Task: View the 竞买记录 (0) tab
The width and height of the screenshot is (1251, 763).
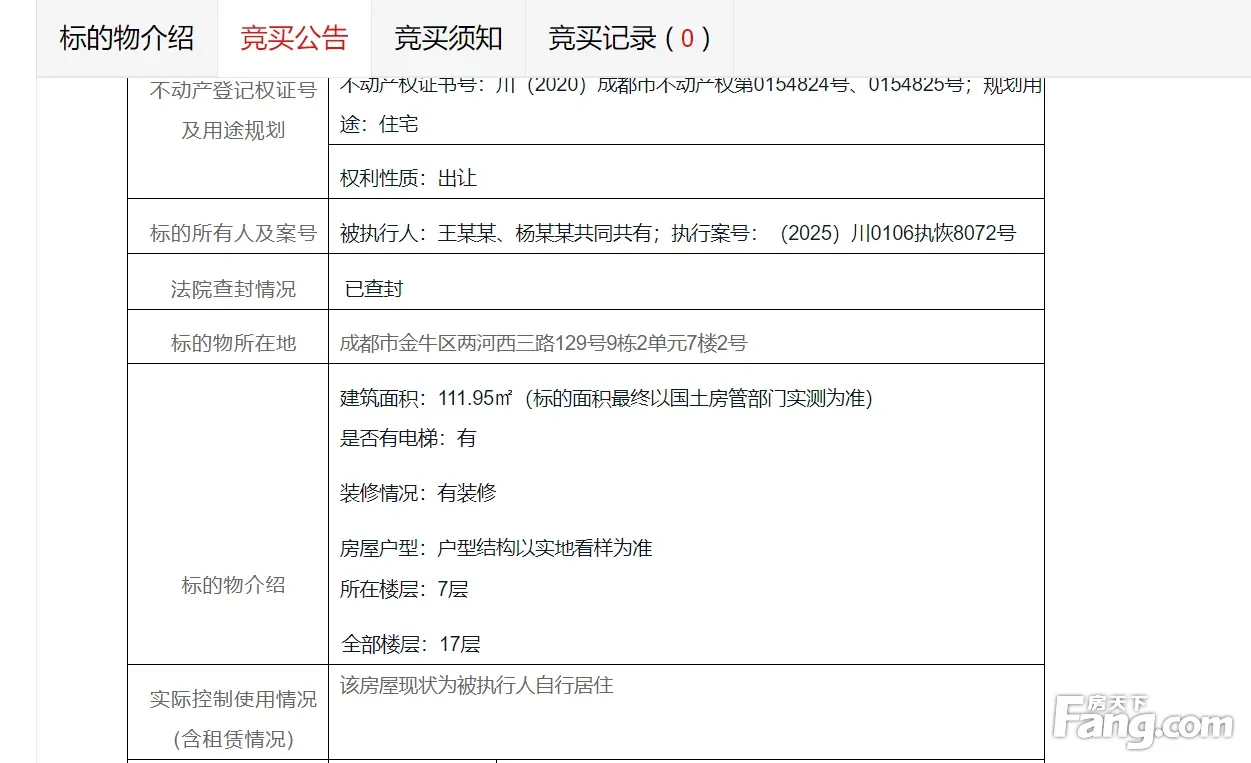Action: [x=629, y=39]
